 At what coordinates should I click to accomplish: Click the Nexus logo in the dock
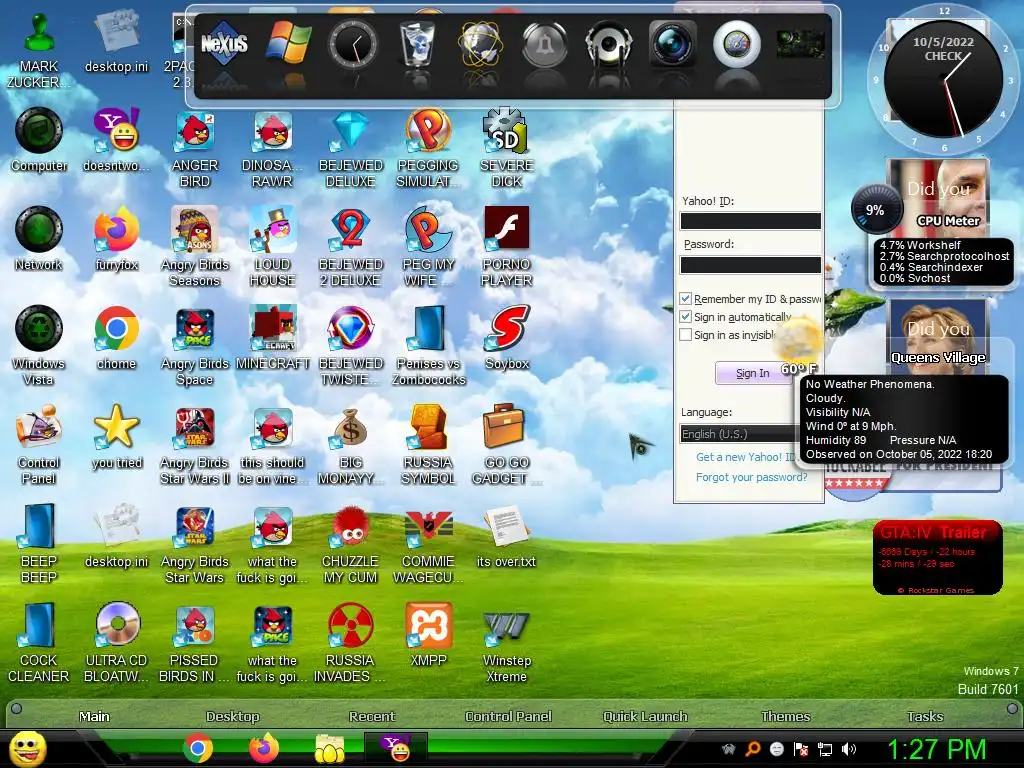[224, 44]
